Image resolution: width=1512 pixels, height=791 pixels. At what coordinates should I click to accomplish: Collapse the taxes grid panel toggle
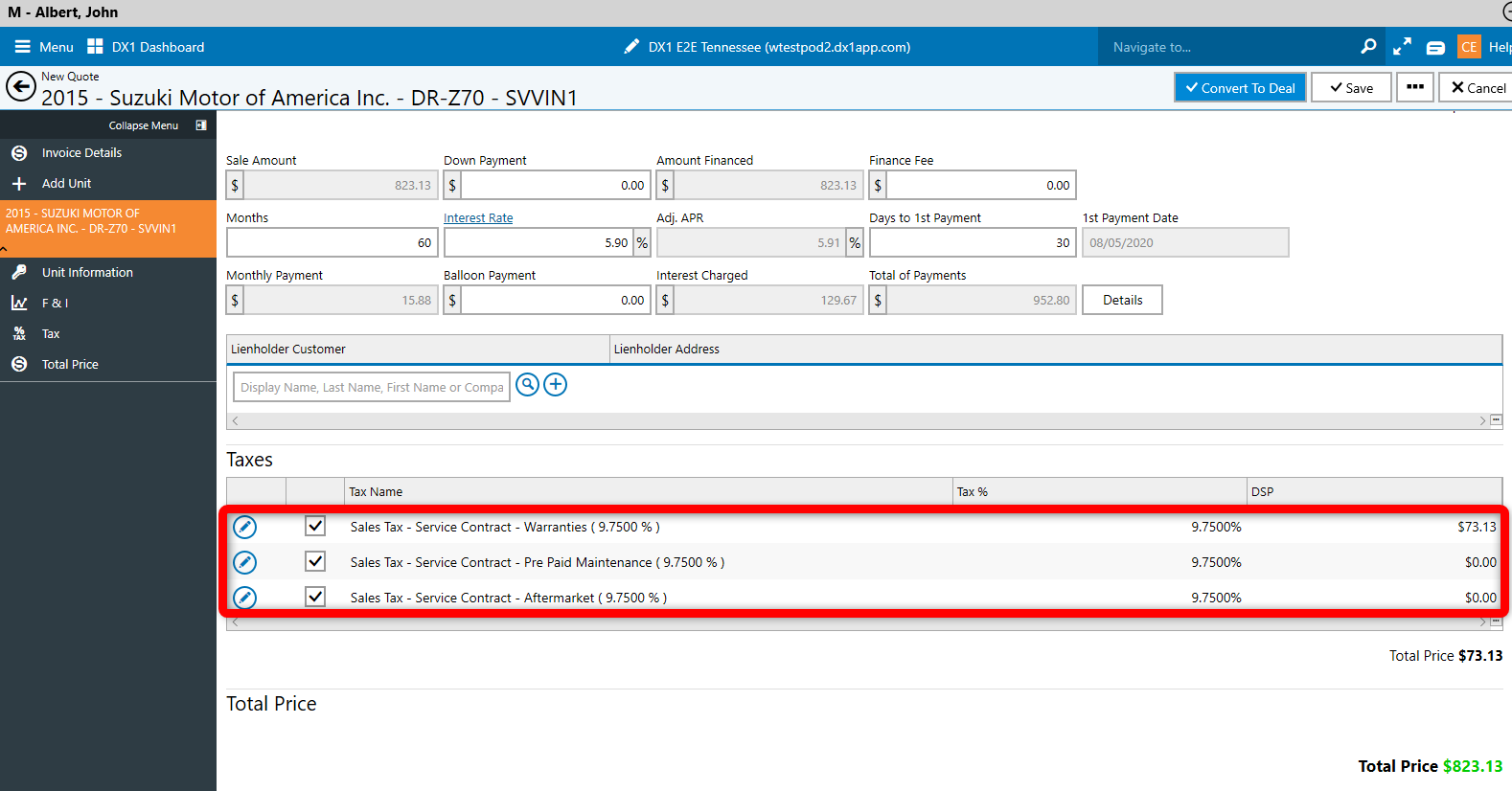click(1497, 622)
